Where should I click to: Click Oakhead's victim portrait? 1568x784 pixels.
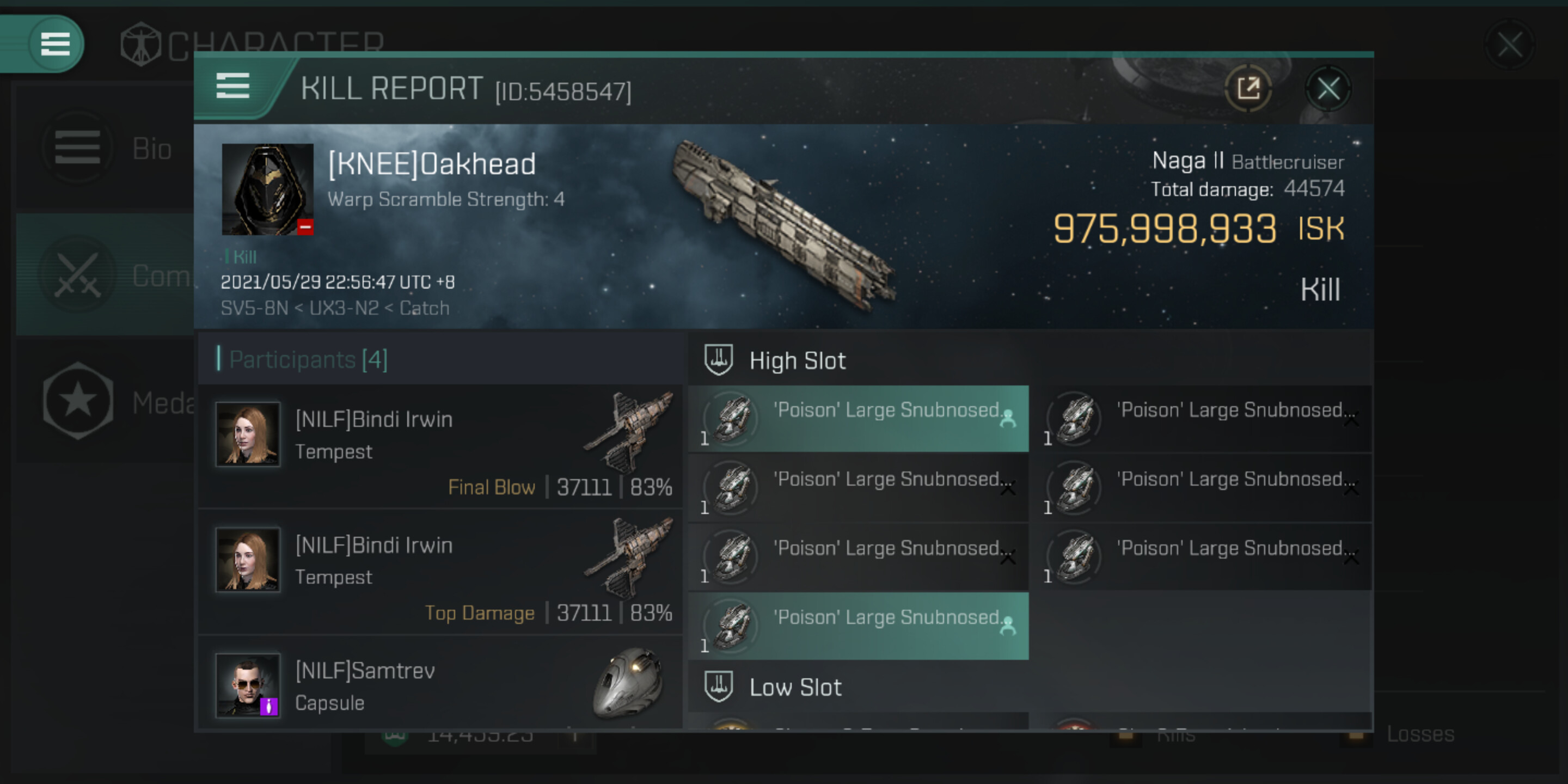pos(267,189)
